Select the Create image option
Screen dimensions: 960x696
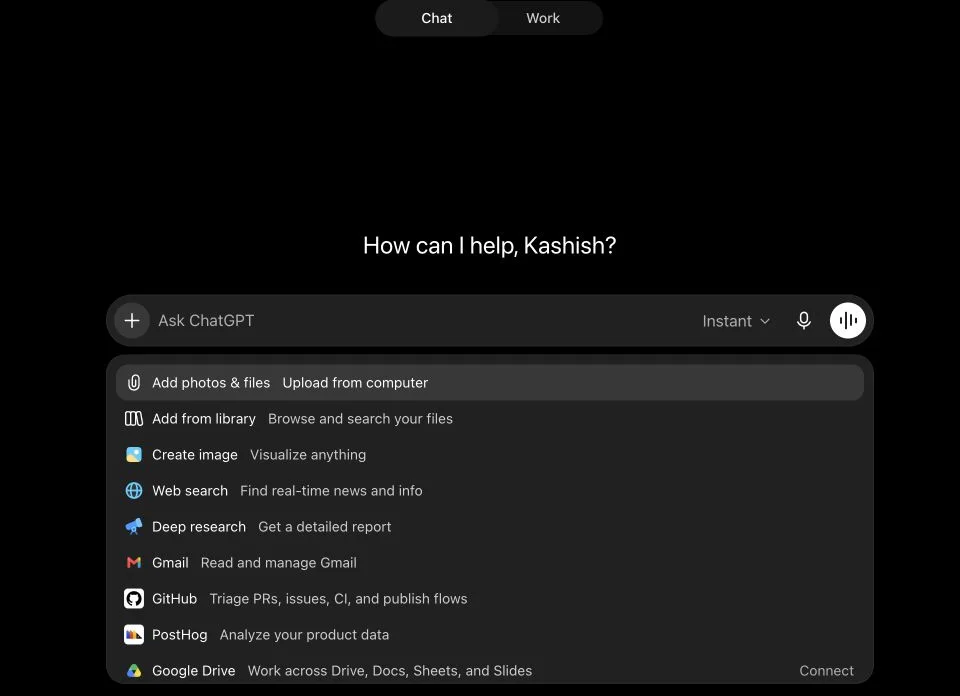[x=490, y=455]
